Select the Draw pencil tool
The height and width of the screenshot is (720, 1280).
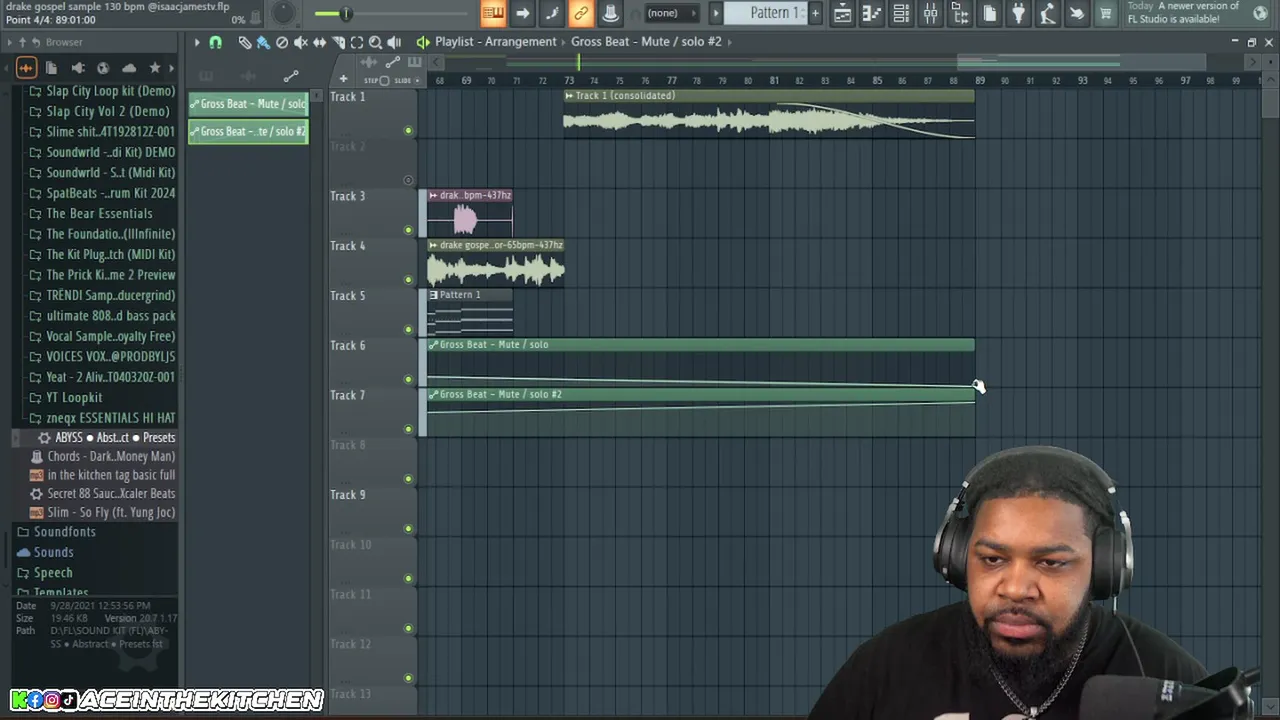tap(245, 42)
